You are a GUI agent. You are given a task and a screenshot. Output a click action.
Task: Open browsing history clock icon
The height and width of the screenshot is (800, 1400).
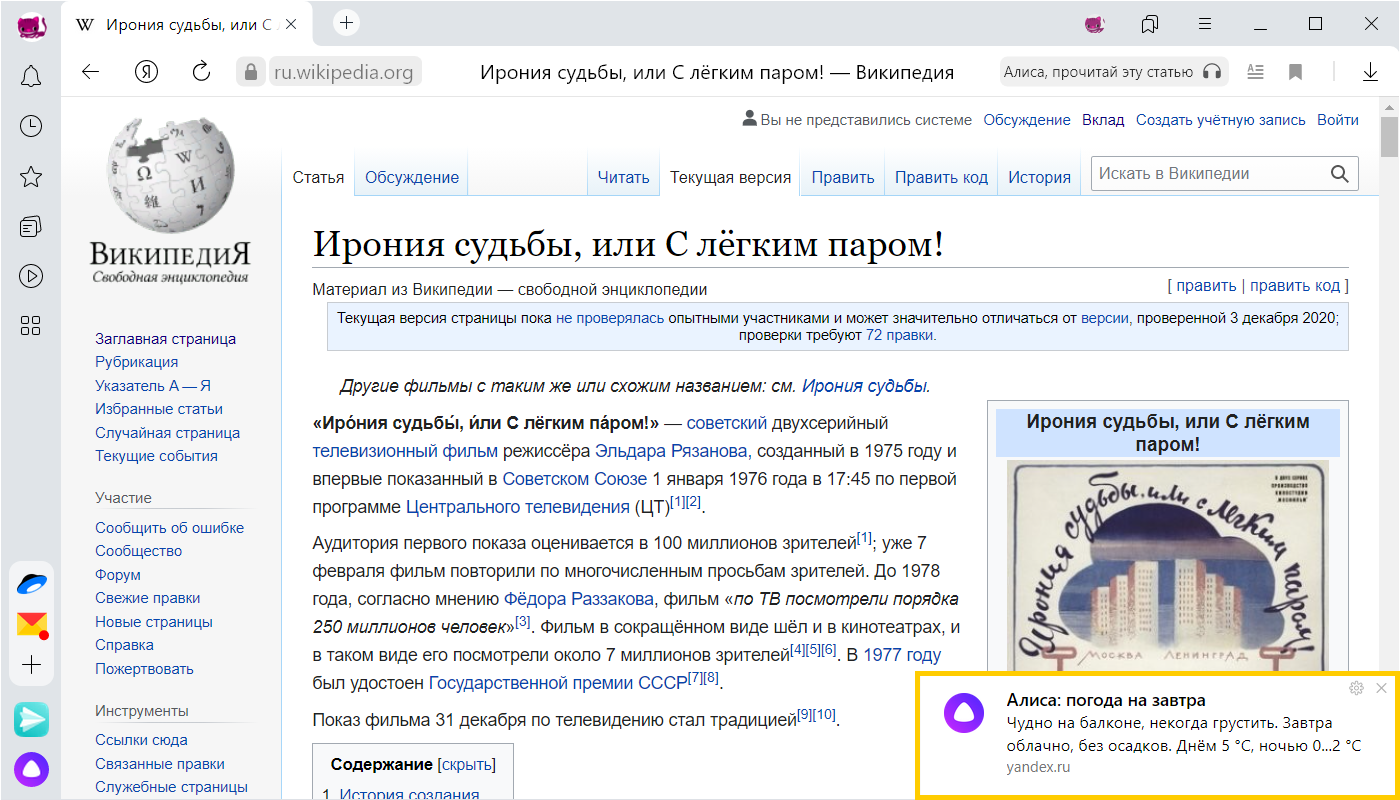click(x=31, y=126)
